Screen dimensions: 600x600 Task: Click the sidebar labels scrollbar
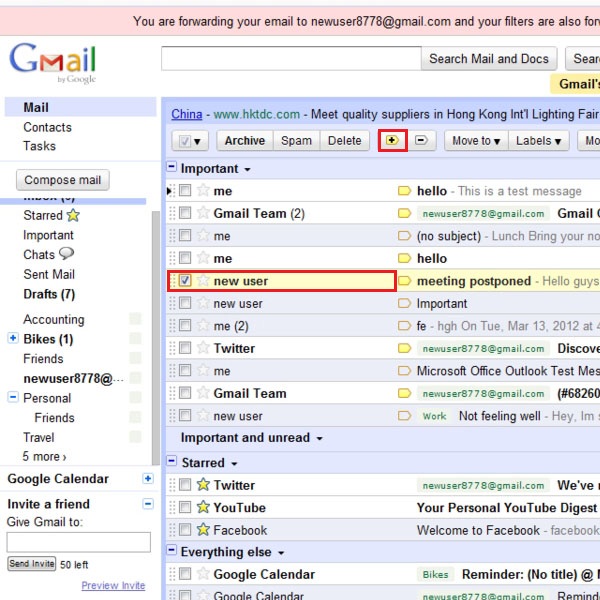pos(156,338)
